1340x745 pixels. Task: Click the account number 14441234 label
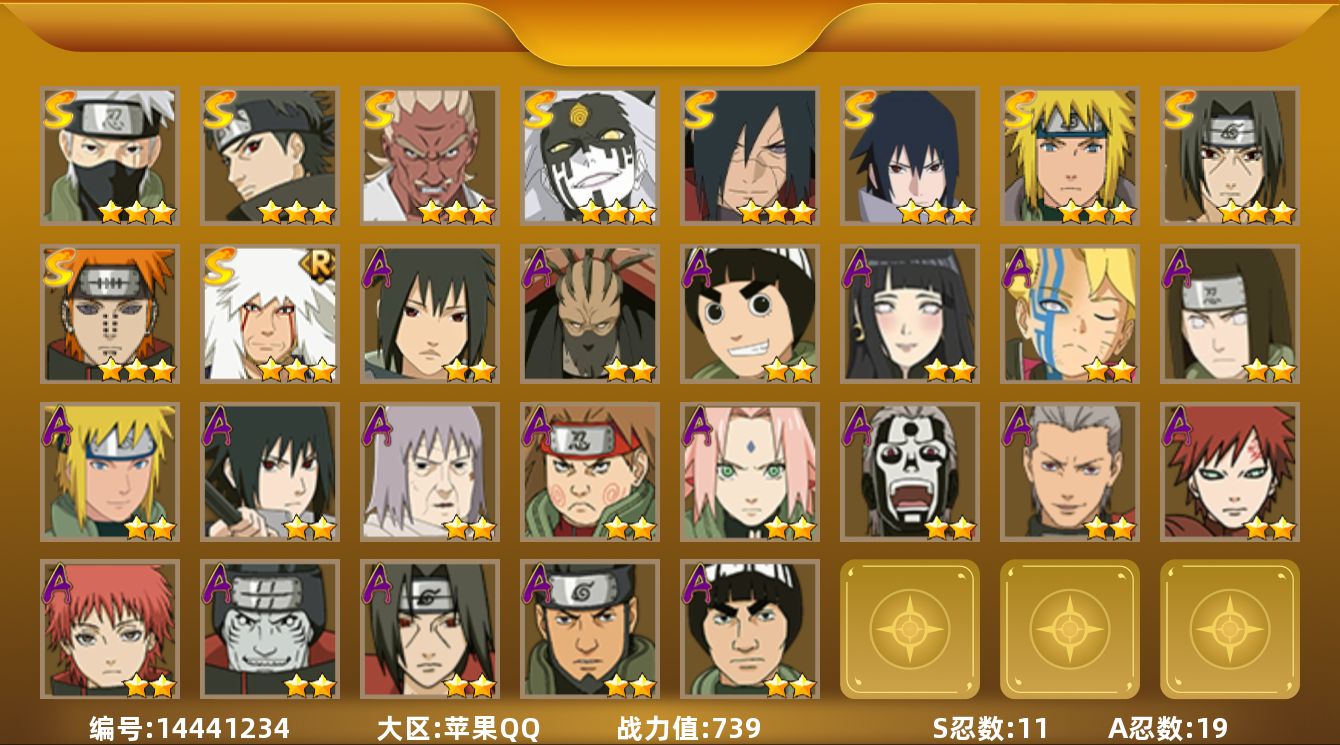[189, 728]
